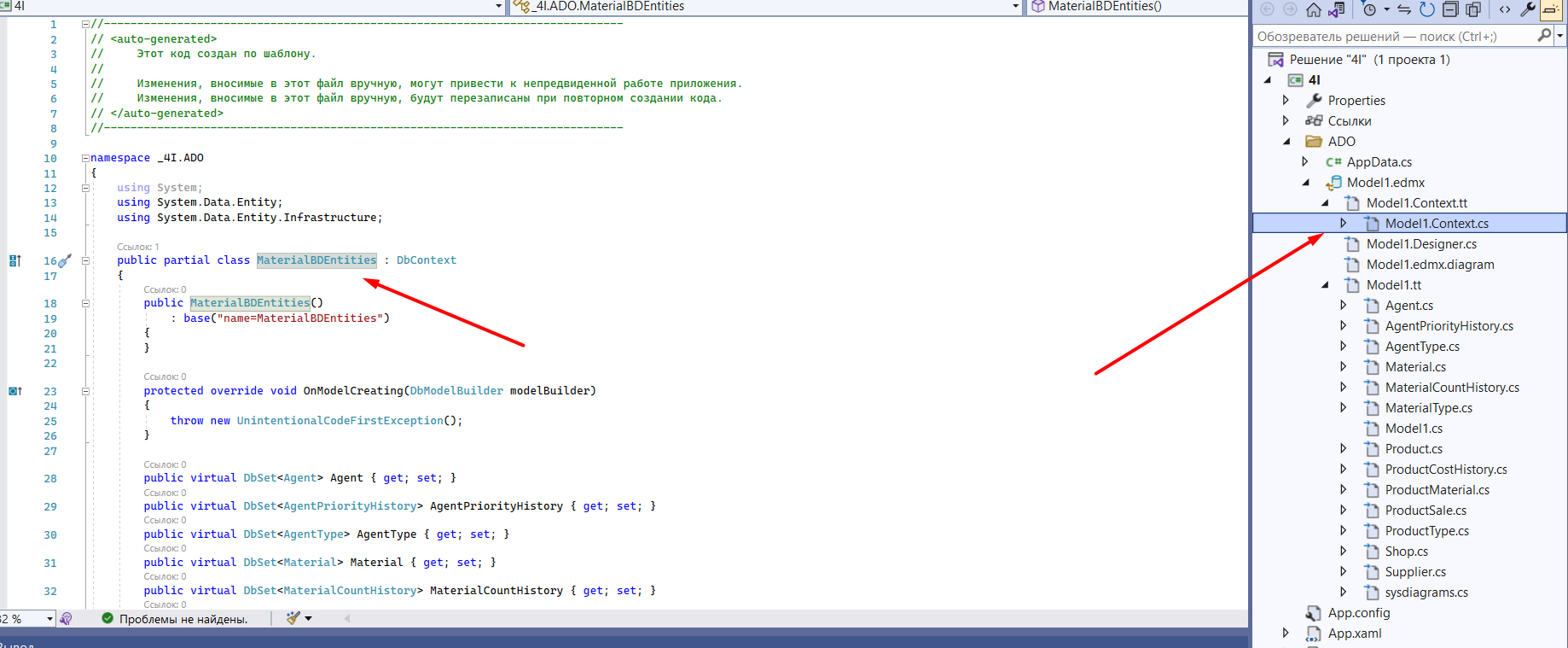Click the 4I project C# icon
The height and width of the screenshot is (648, 1568).
[x=1295, y=80]
